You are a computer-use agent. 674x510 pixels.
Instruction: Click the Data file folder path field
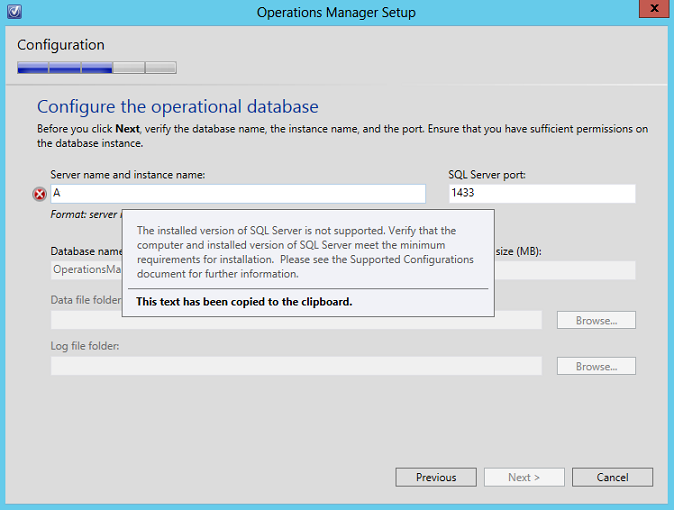(296, 320)
